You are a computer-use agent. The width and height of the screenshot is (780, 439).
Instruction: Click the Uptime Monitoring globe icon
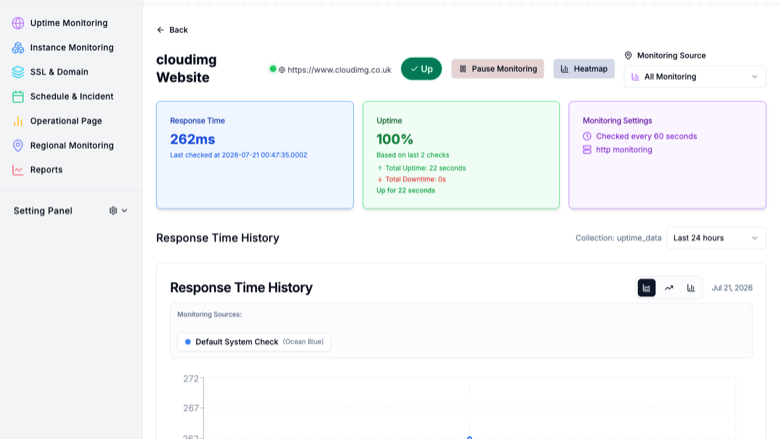click(18, 23)
